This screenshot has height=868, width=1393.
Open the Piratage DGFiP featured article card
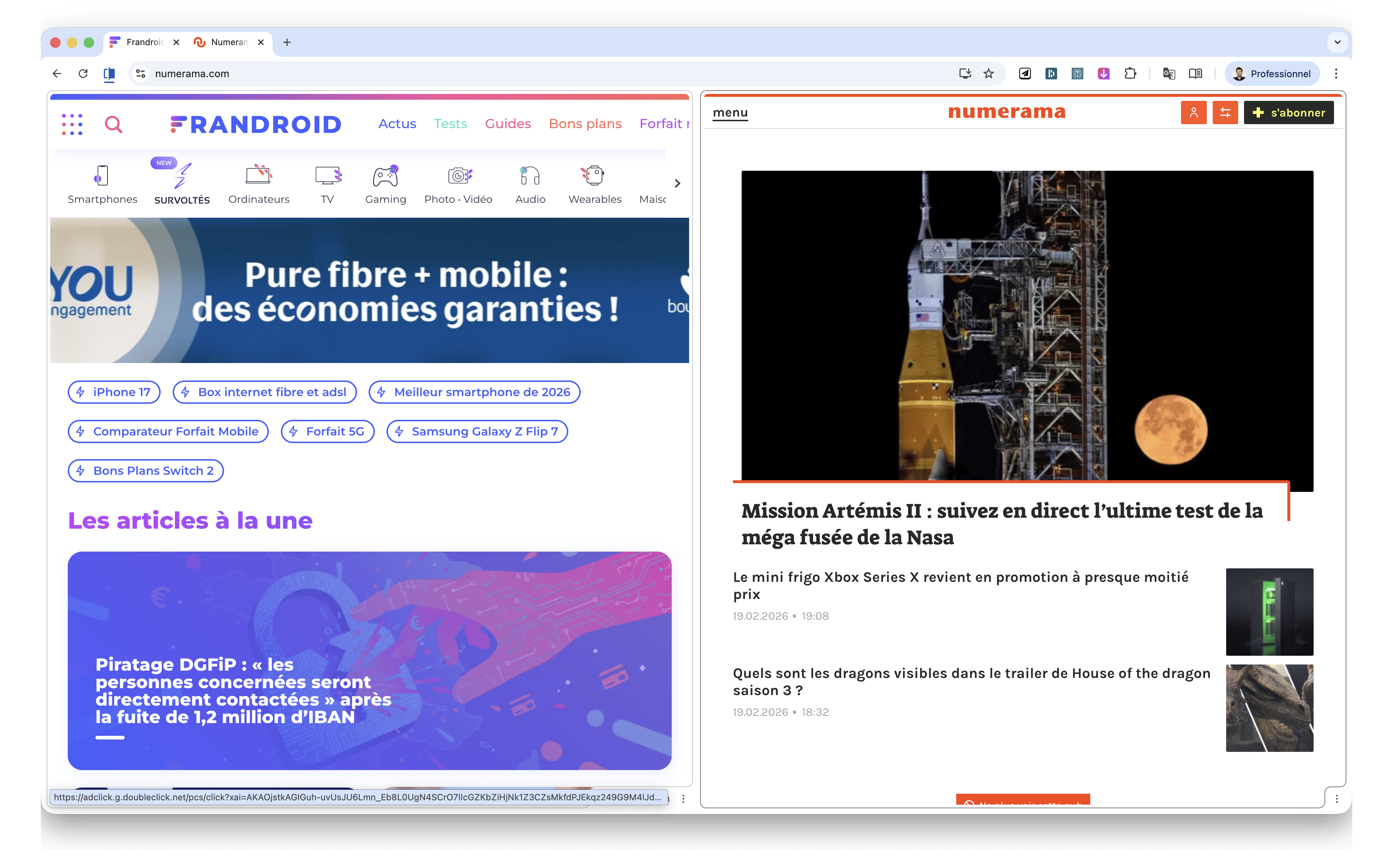pos(369,661)
